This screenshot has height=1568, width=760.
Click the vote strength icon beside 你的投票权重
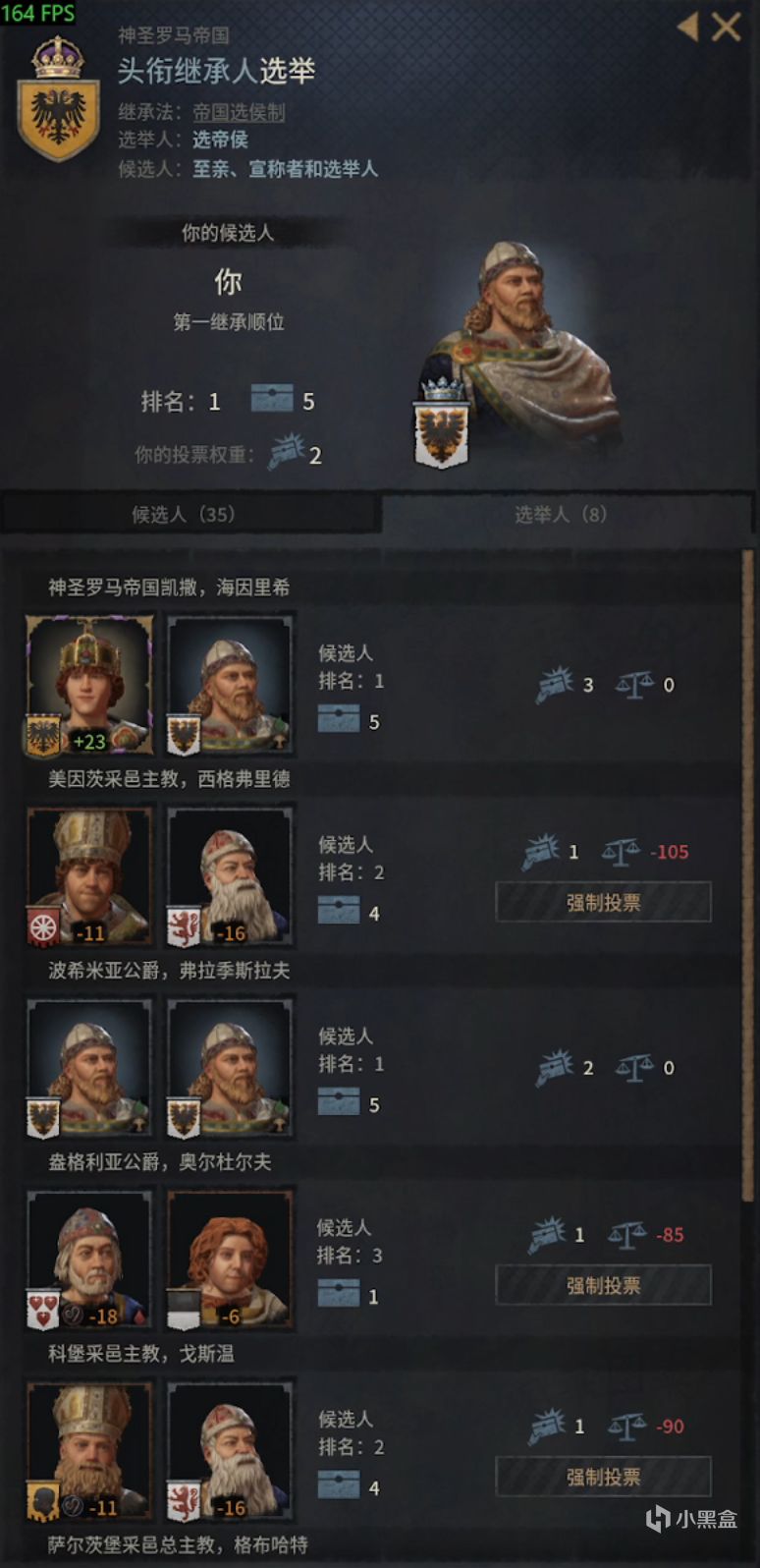coord(287,452)
